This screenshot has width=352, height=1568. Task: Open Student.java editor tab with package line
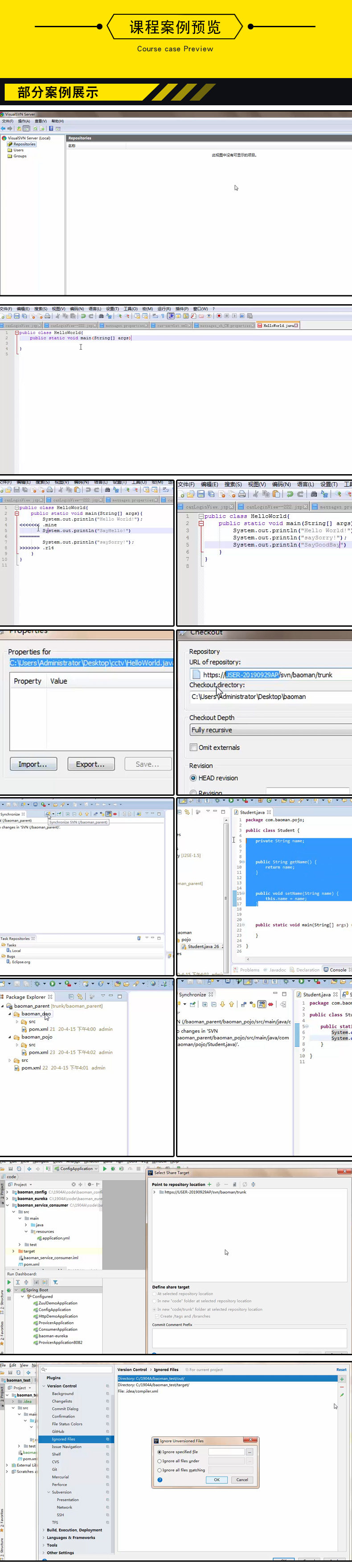pos(253,812)
